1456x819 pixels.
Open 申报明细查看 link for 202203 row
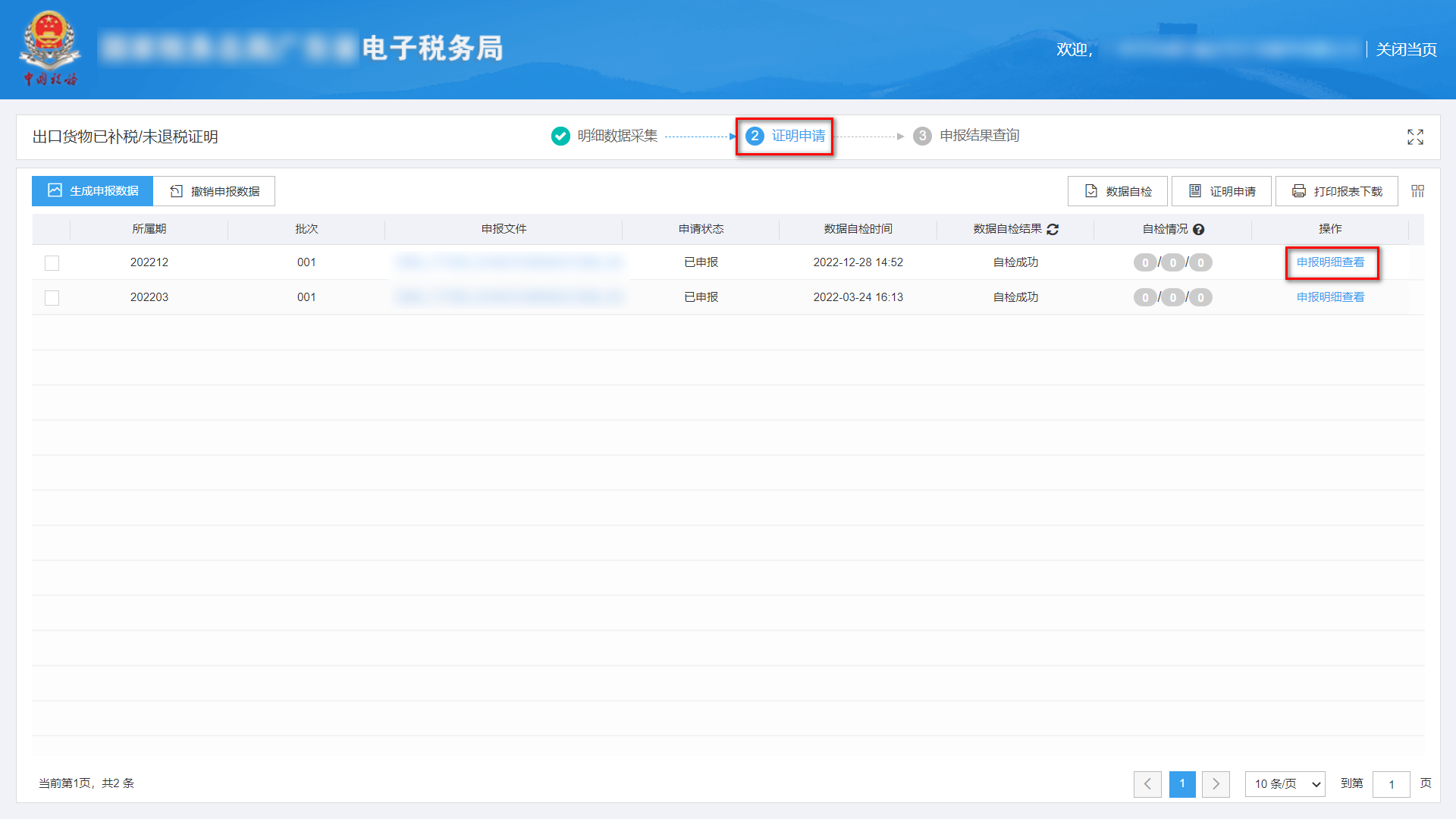coord(1330,297)
